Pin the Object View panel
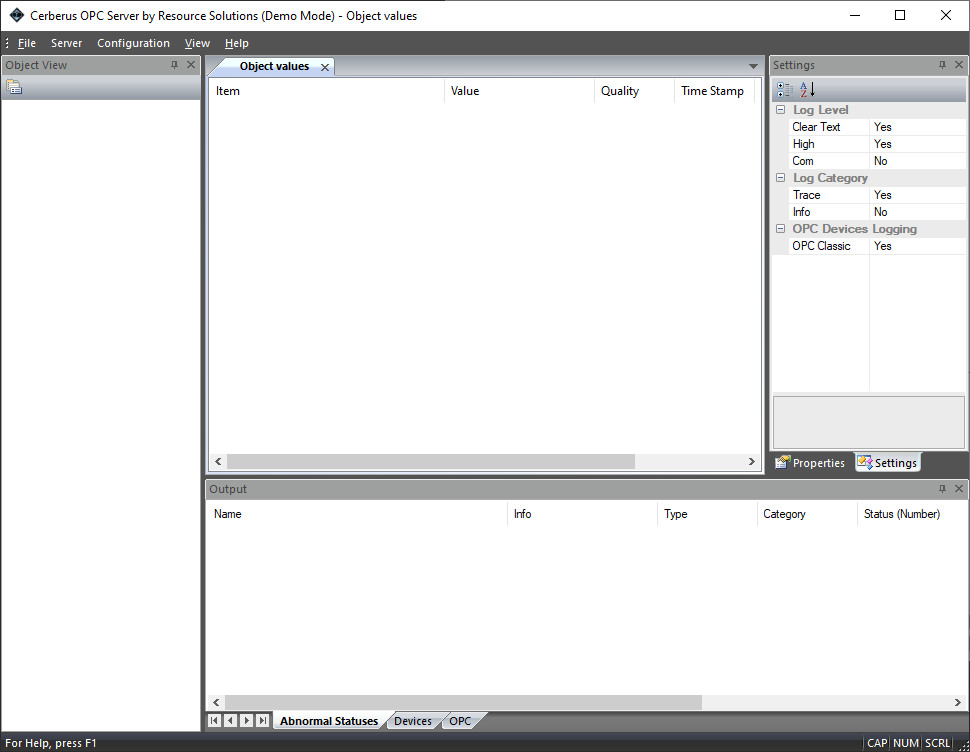 (x=174, y=65)
